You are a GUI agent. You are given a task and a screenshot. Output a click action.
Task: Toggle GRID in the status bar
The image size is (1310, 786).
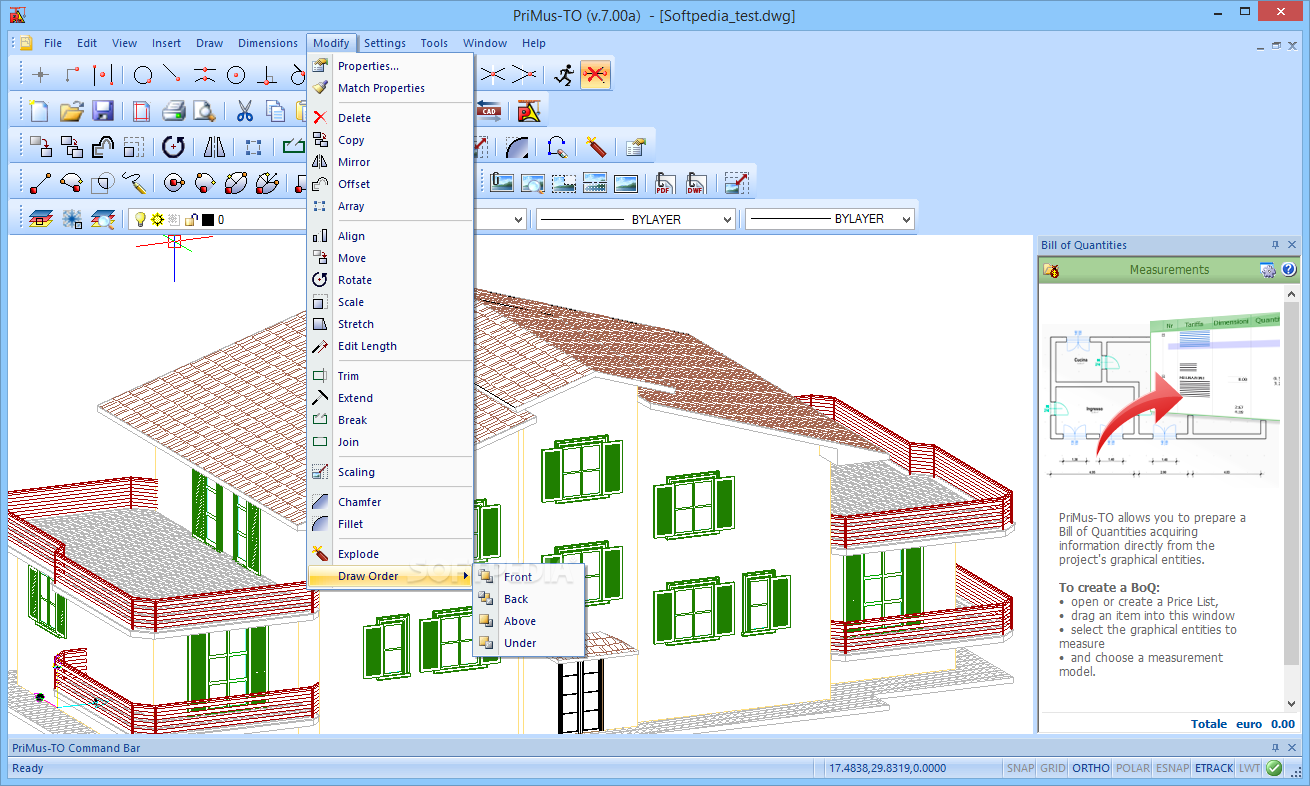pos(1053,768)
